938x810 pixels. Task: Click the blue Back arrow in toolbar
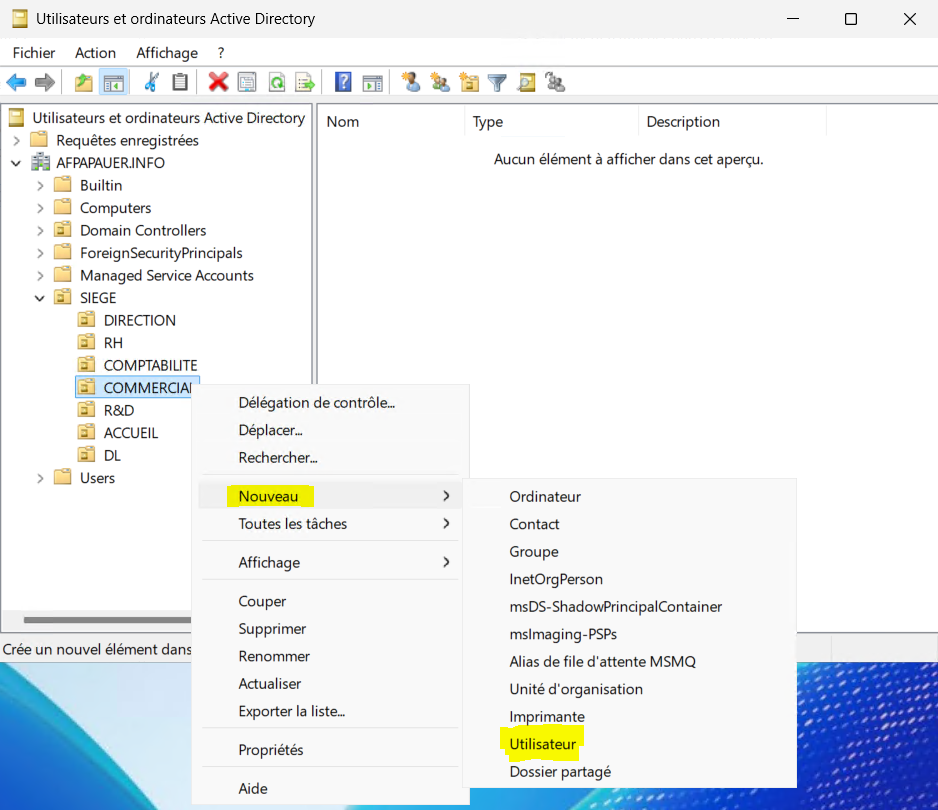pyautogui.click(x=16, y=83)
